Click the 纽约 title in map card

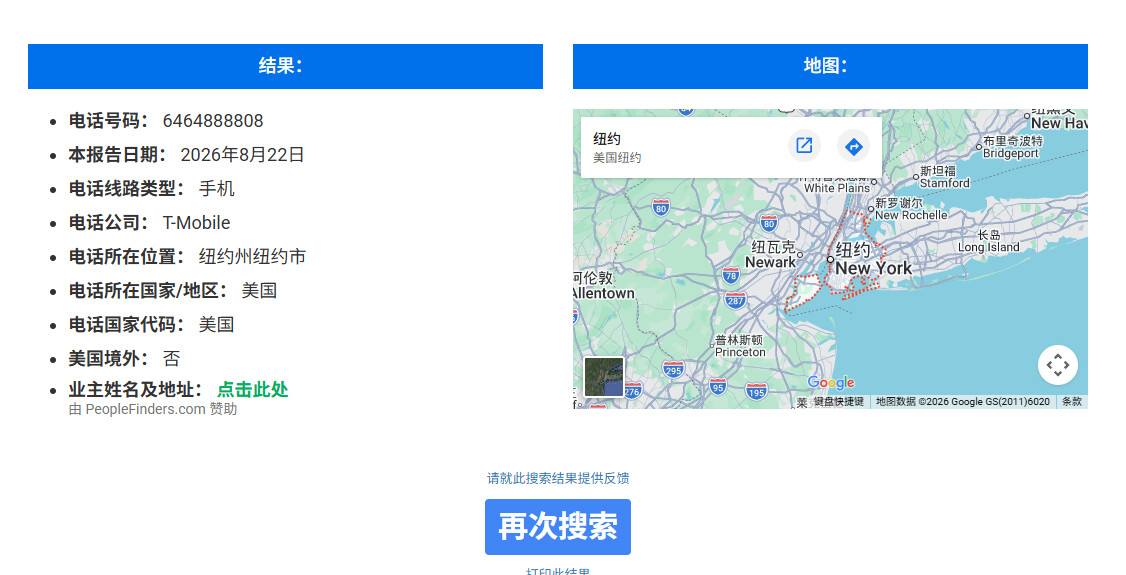click(x=607, y=139)
